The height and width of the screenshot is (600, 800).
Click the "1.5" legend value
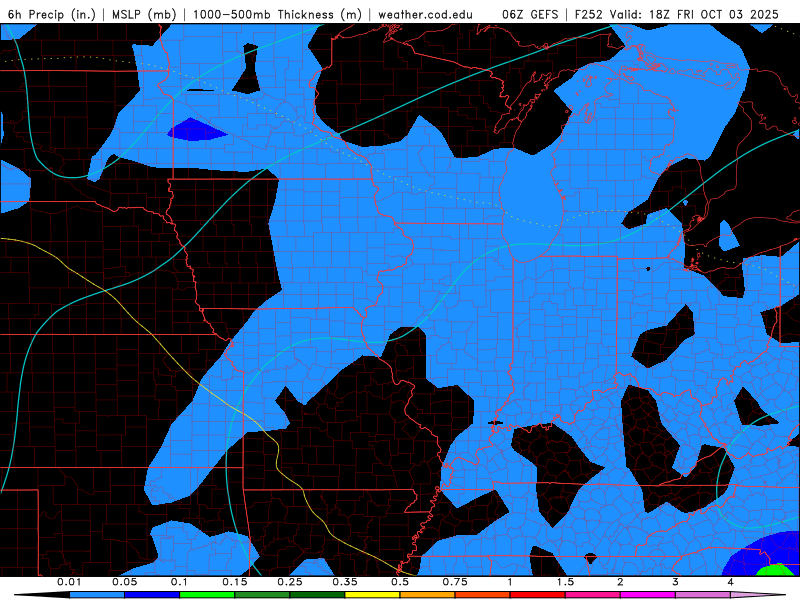(565, 582)
